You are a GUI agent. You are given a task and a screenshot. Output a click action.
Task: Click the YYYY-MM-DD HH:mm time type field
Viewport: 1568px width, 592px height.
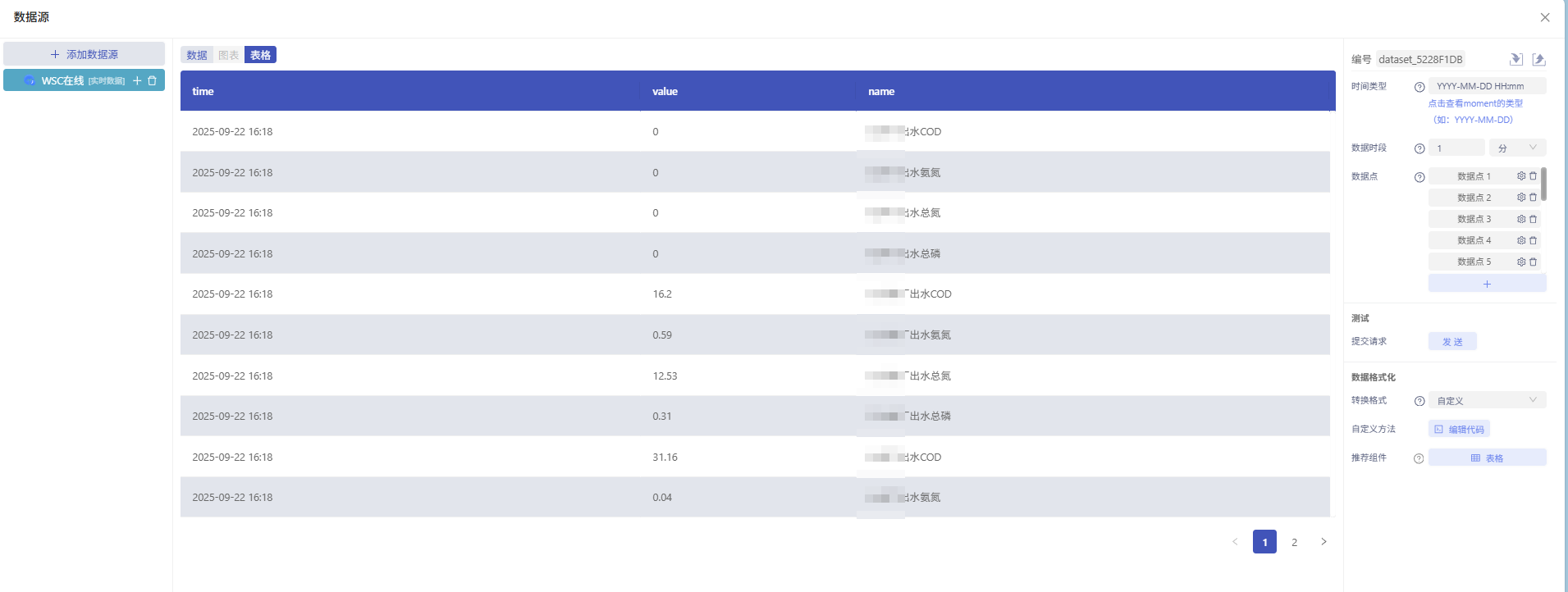(1487, 86)
